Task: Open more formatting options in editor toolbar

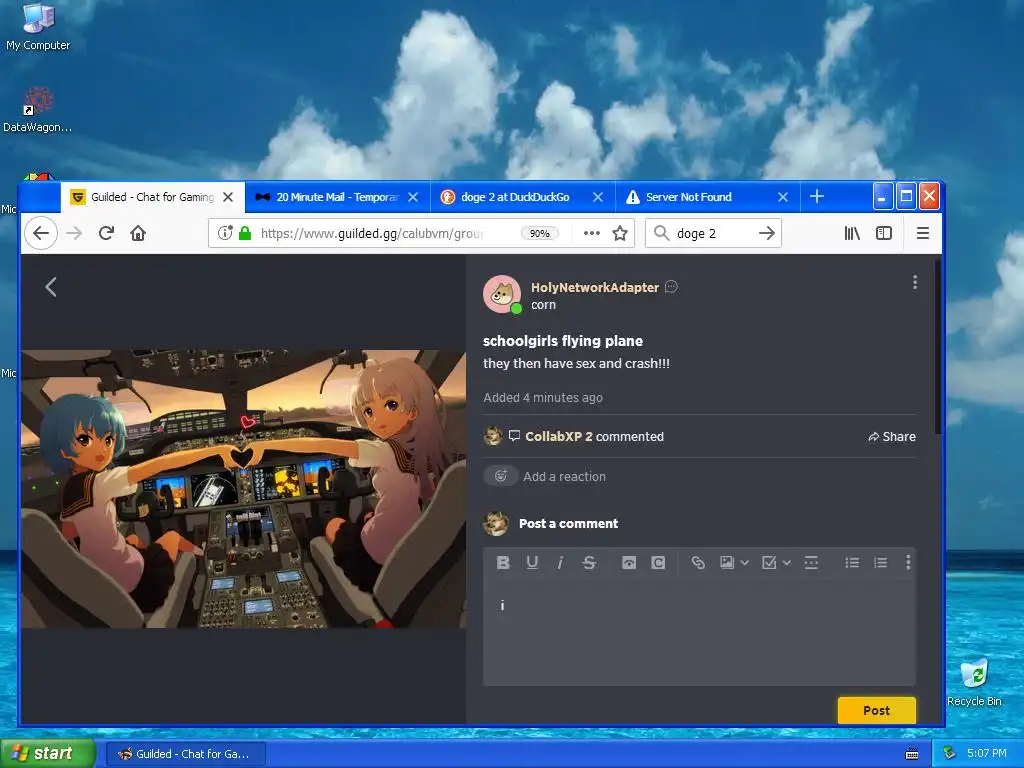Action: pyautogui.click(x=908, y=562)
